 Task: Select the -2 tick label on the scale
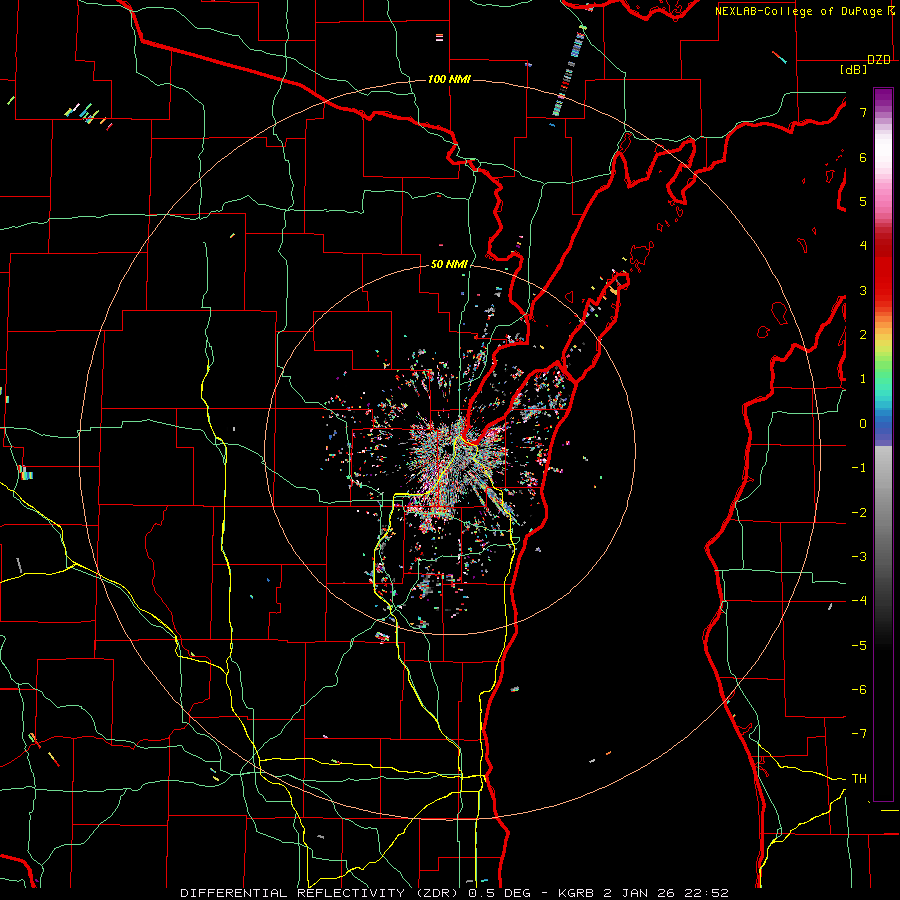click(859, 513)
